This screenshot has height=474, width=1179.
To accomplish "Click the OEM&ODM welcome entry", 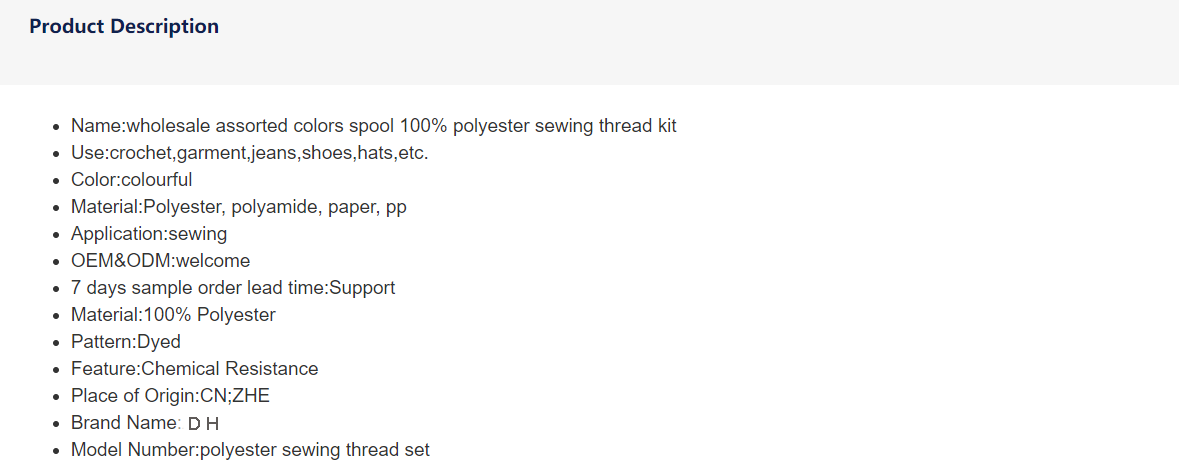I will coord(160,261).
